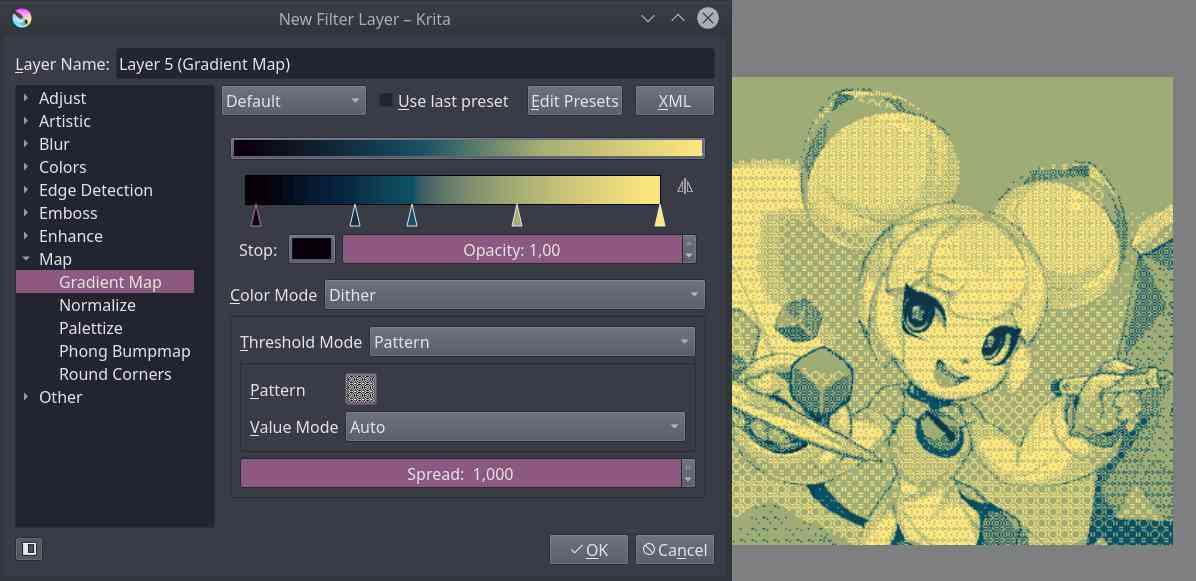Select the first dark gradient stop marker

[256, 216]
